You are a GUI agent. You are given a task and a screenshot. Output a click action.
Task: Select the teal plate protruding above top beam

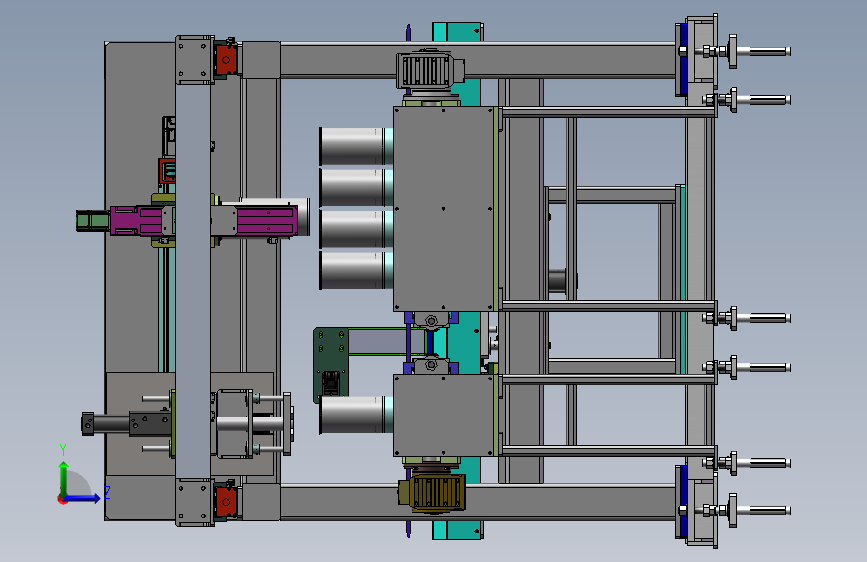457,32
